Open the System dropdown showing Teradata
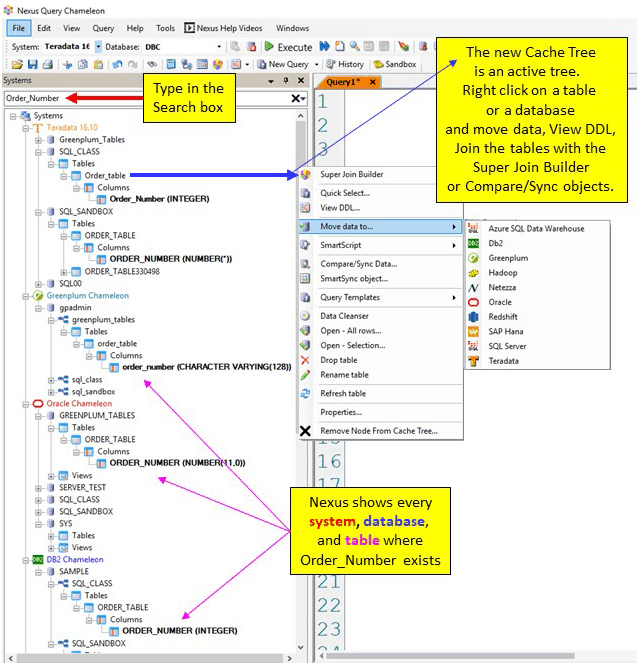 (x=95, y=47)
